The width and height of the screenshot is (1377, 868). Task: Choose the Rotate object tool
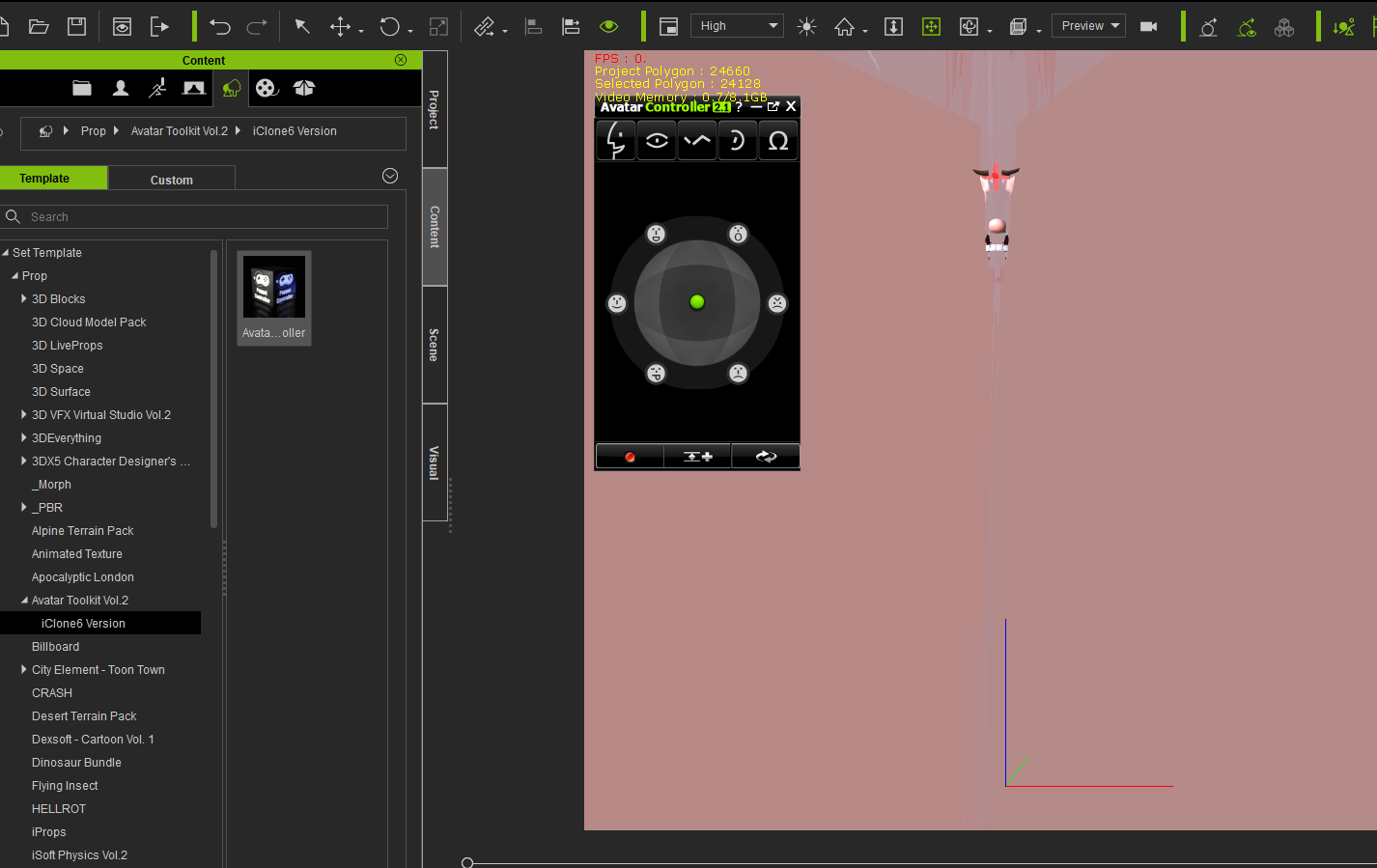390,27
